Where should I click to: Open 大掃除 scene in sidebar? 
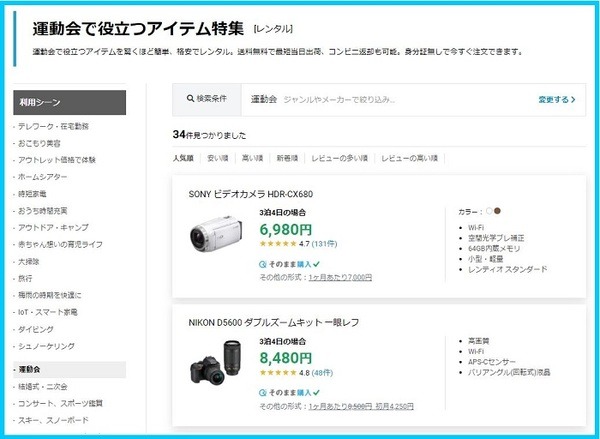tap(29, 262)
